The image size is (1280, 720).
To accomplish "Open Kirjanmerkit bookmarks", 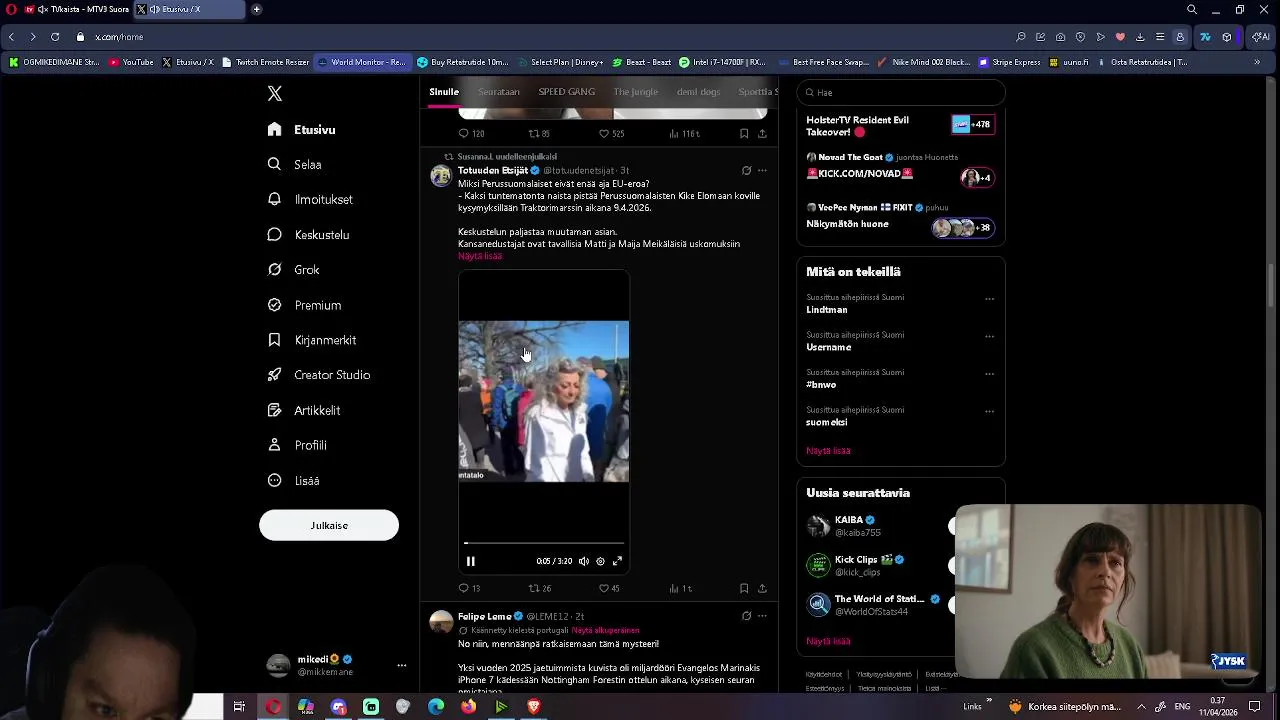I will [312, 340].
